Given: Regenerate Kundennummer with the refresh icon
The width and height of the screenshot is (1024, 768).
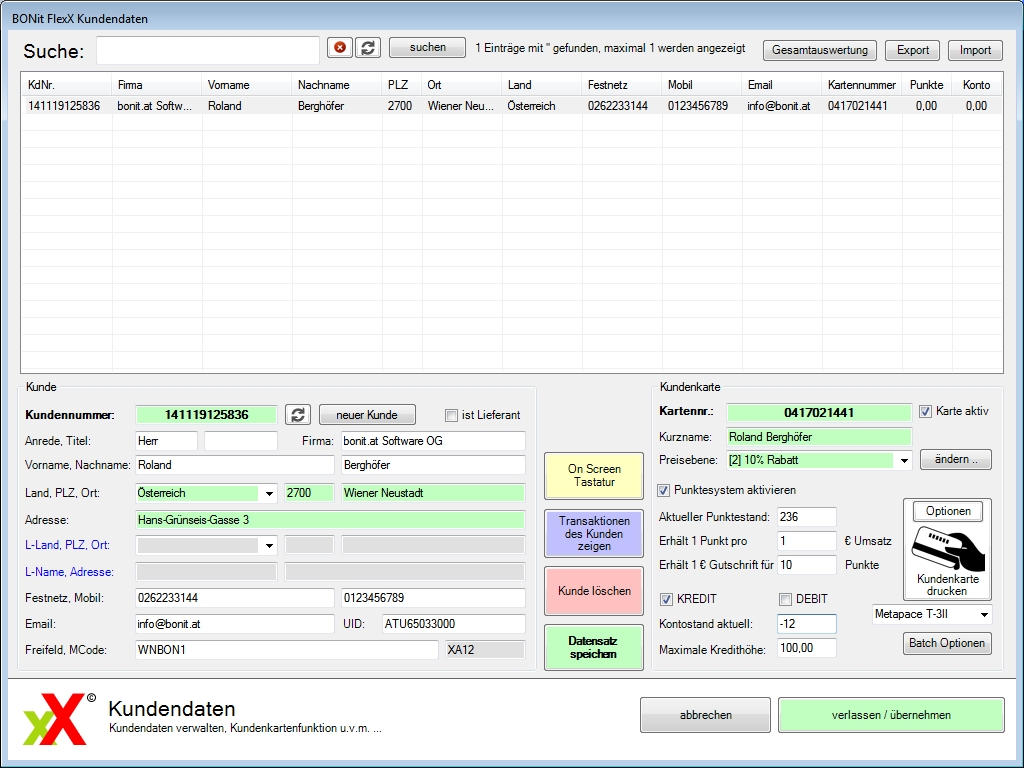Looking at the screenshot, I should coord(298,415).
